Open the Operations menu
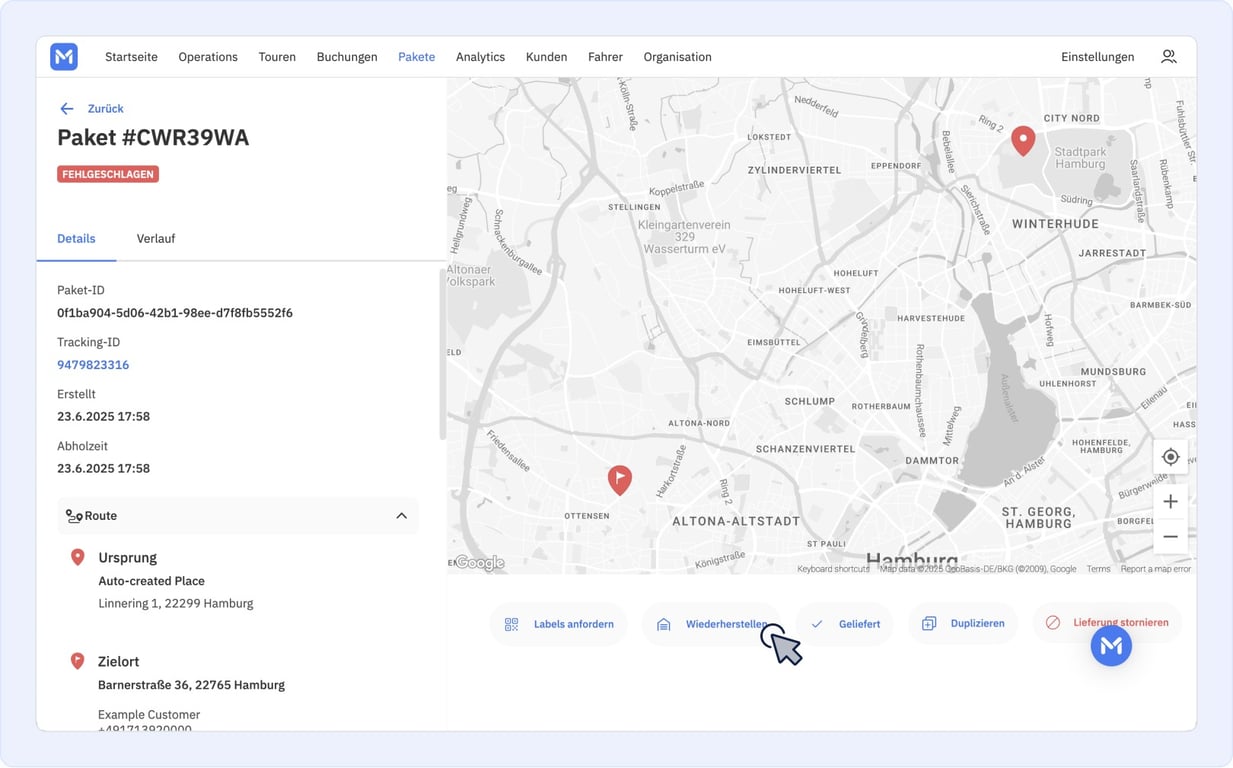The height and width of the screenshot is (768, 1233). coord(208,57)
